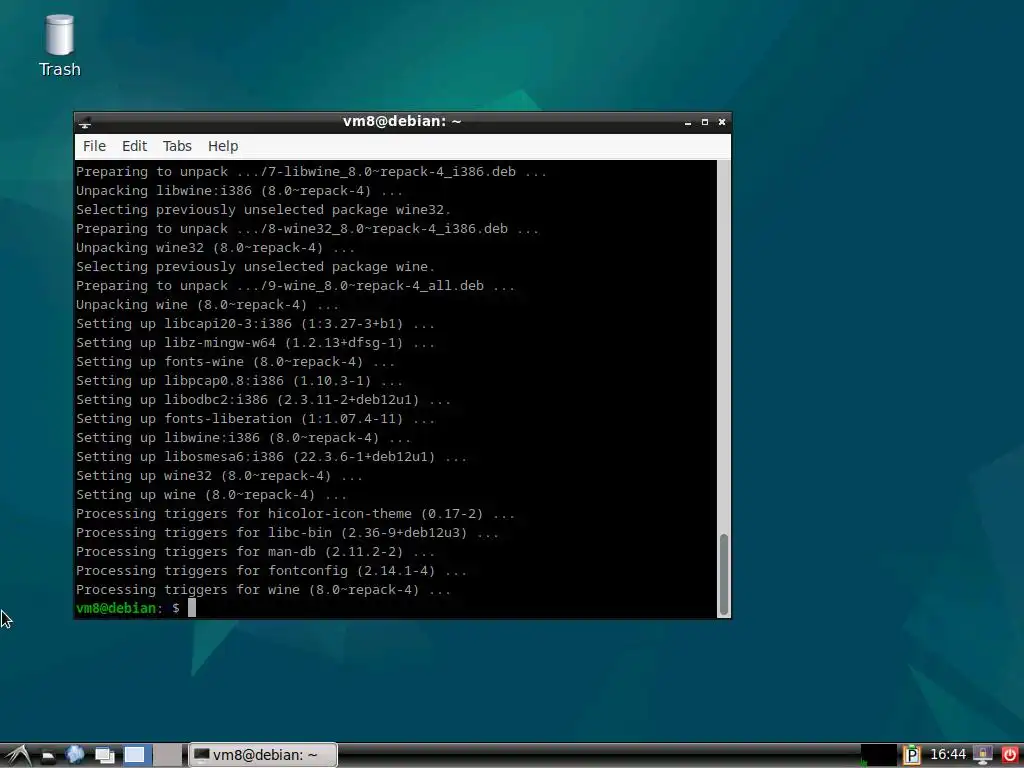Click the line with '9-wine_8.0~repack-4_all.deb'

point(295,286)
